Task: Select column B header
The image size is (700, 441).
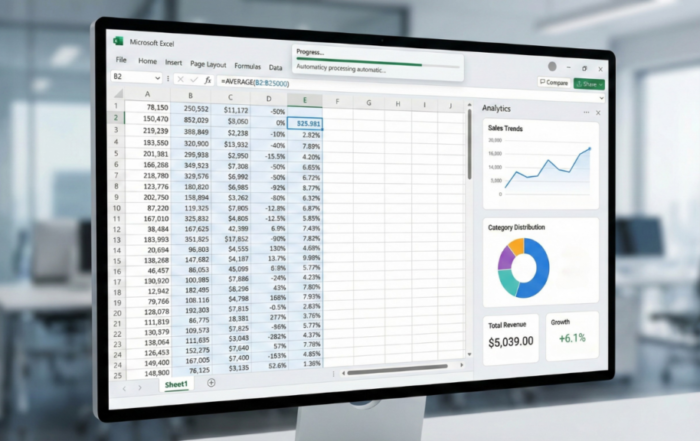Action: pyautogui.click(x=190, y=96)
